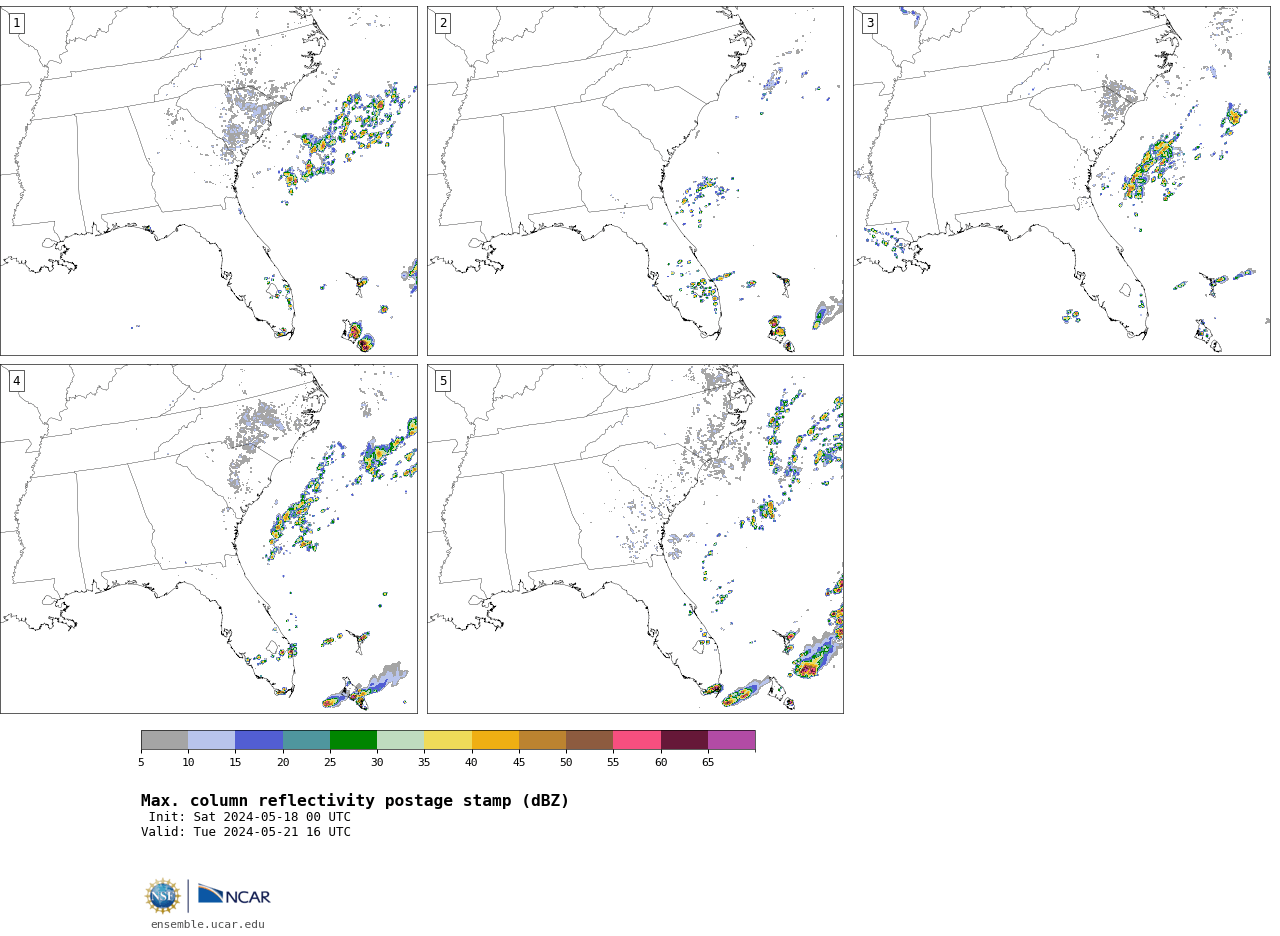Screen dimensions: 1280x936
Task: Open postage stamp map number 4
Action: [208, 539]
